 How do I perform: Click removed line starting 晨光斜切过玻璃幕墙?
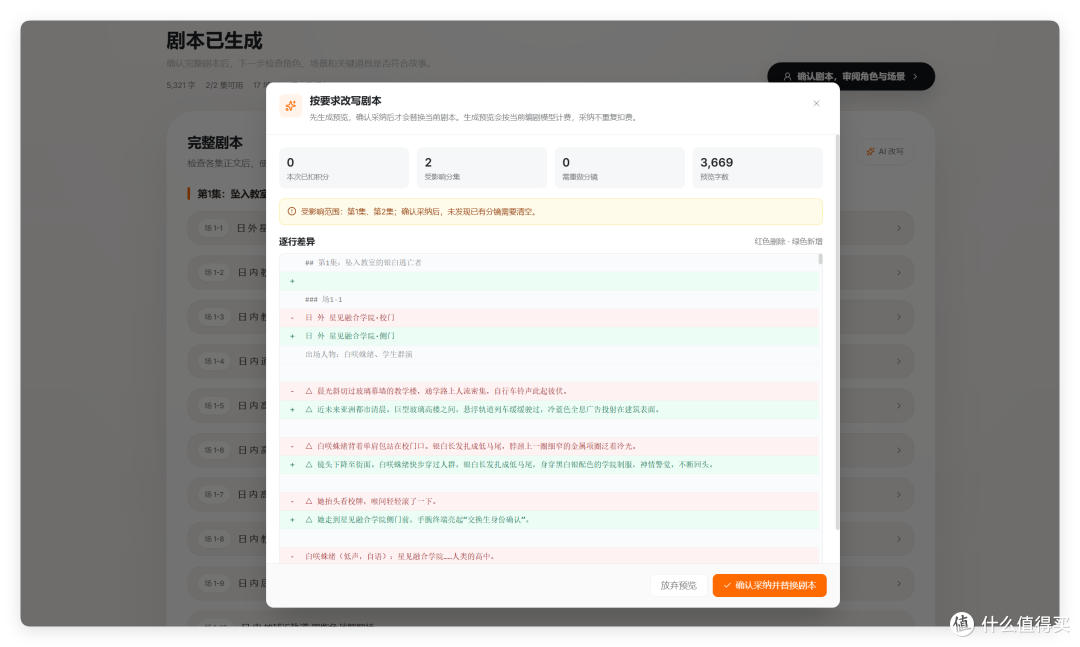coord(549,391)
